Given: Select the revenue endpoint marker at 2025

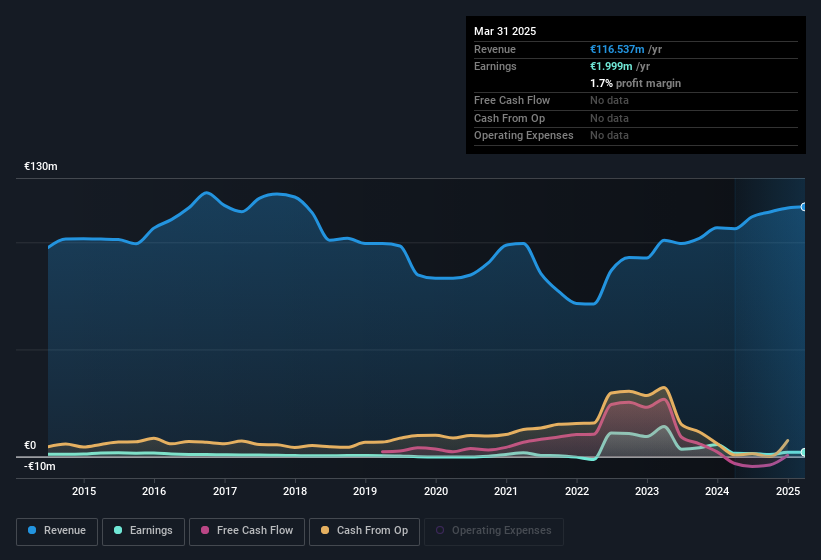Looking at the screenshot, I should pos(804,207).
